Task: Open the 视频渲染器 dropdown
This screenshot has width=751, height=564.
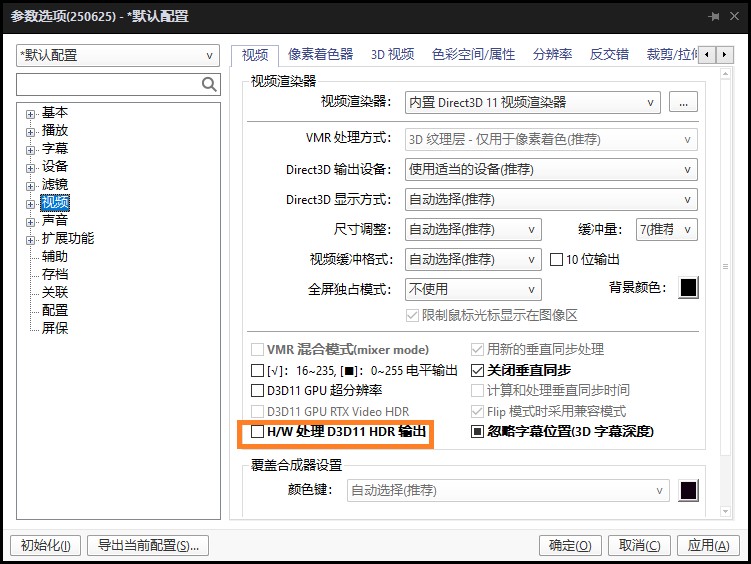Action: [532, 102]
